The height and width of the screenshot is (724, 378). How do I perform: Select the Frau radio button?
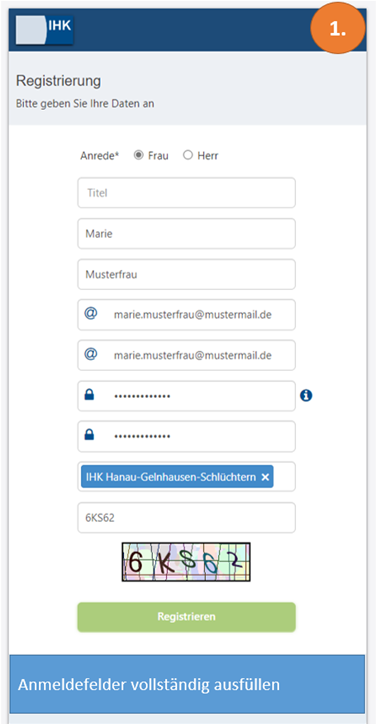click(x=138, y=156)
